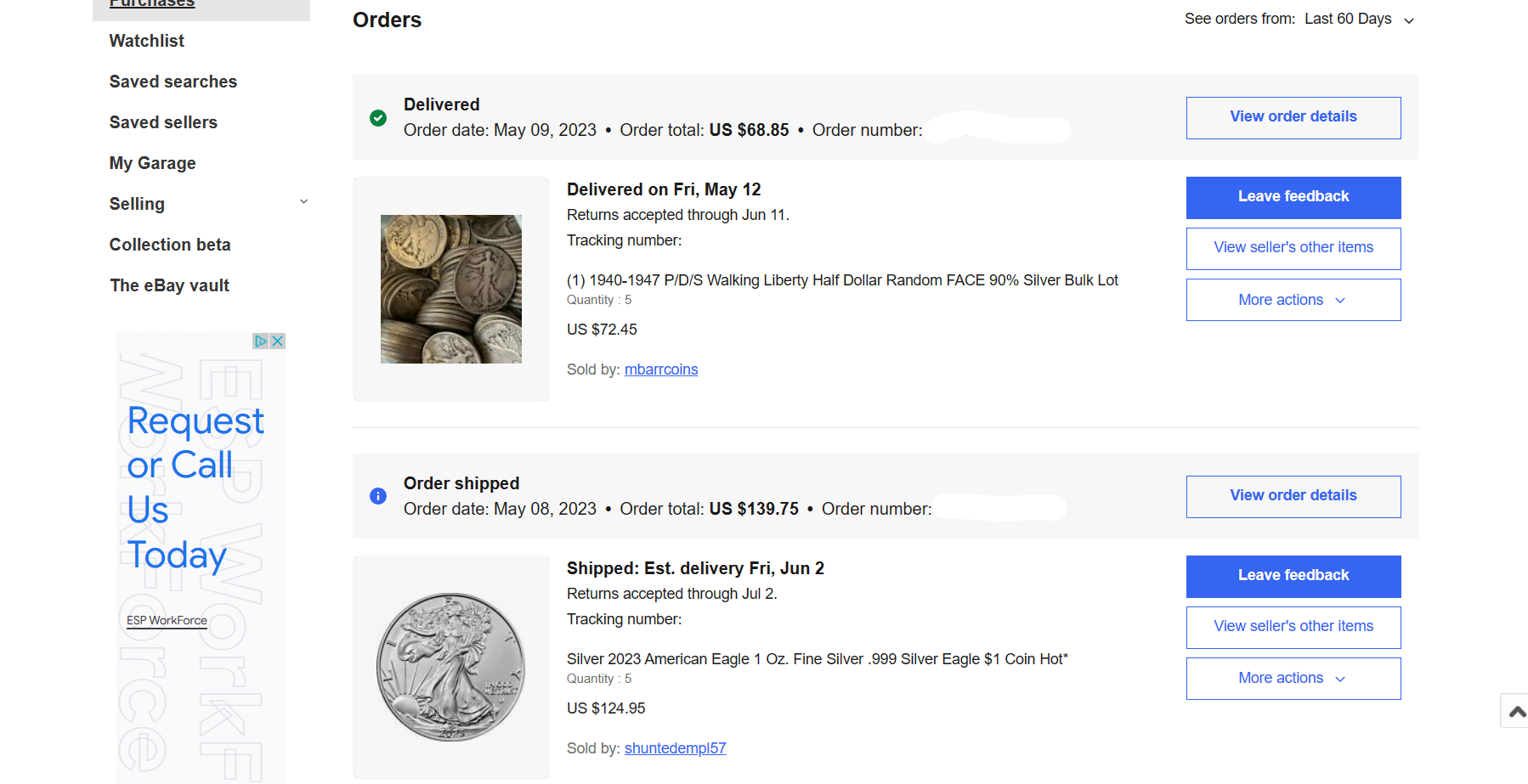
Task: Go to Watchlist in sidebar
Action: (147, 41)
